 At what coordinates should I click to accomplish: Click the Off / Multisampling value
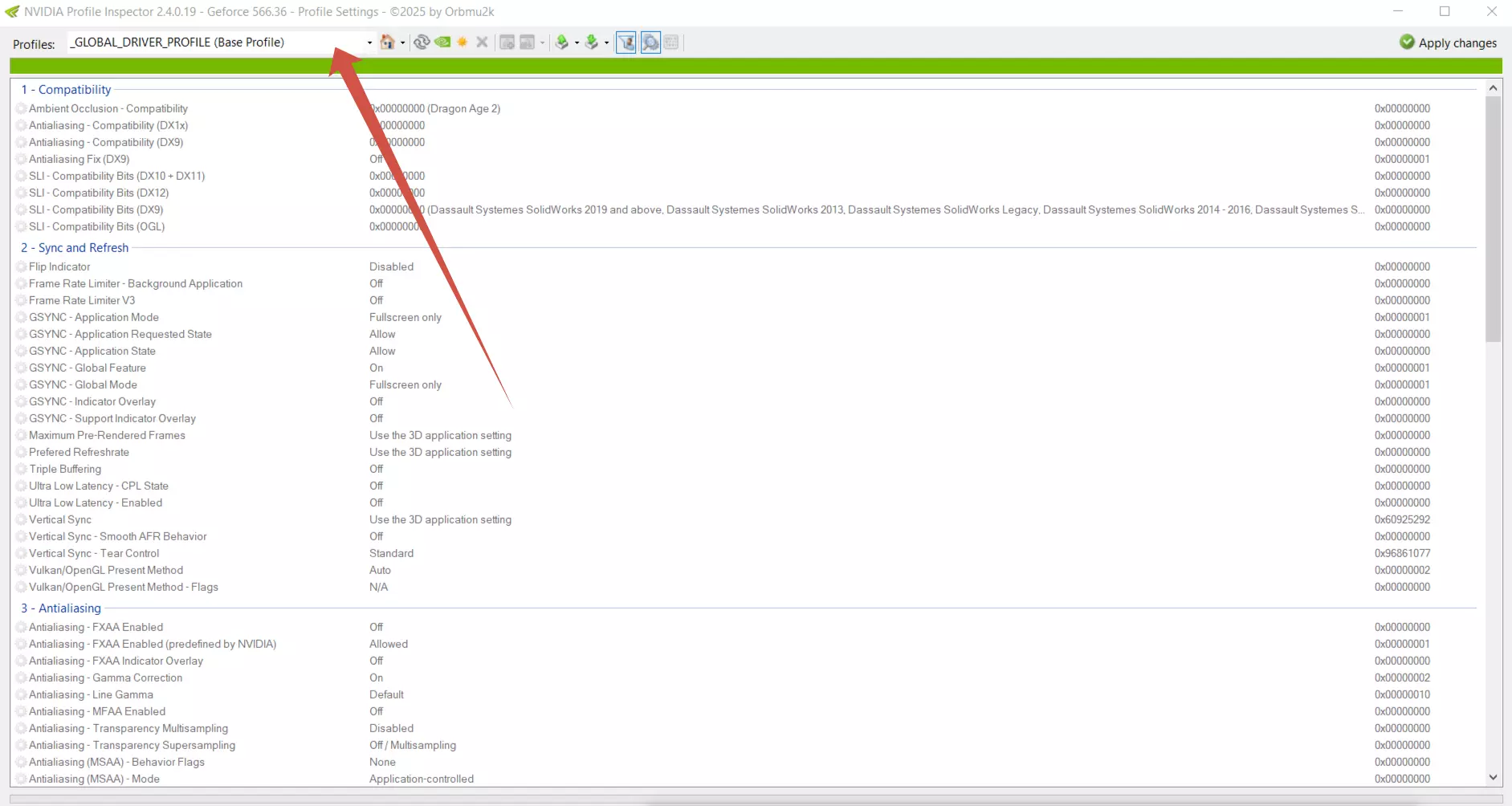413,746
